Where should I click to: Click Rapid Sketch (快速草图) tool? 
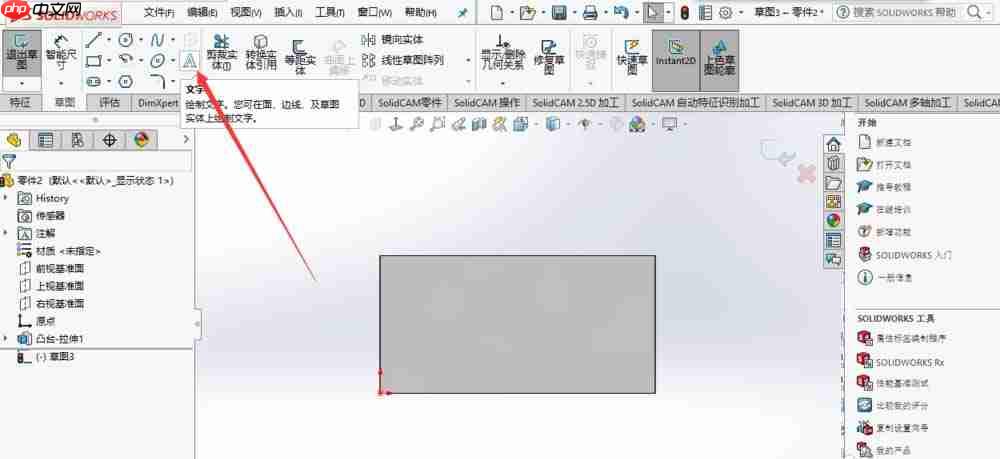coord(632,55)
